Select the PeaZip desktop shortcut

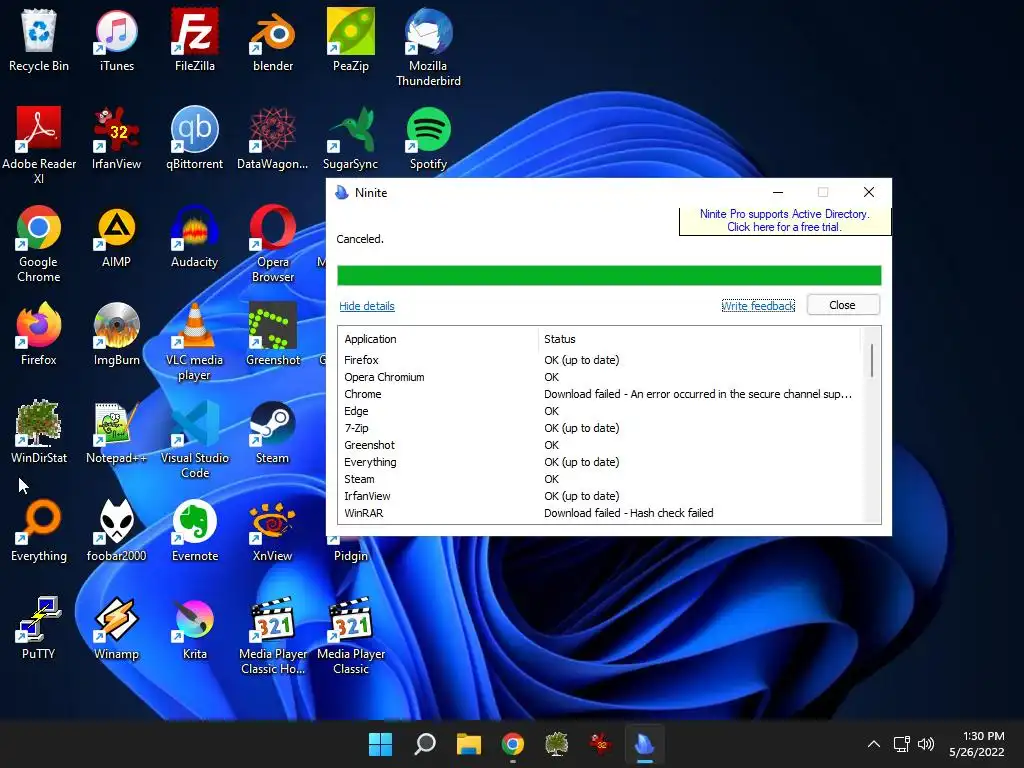tap(351, 40)
